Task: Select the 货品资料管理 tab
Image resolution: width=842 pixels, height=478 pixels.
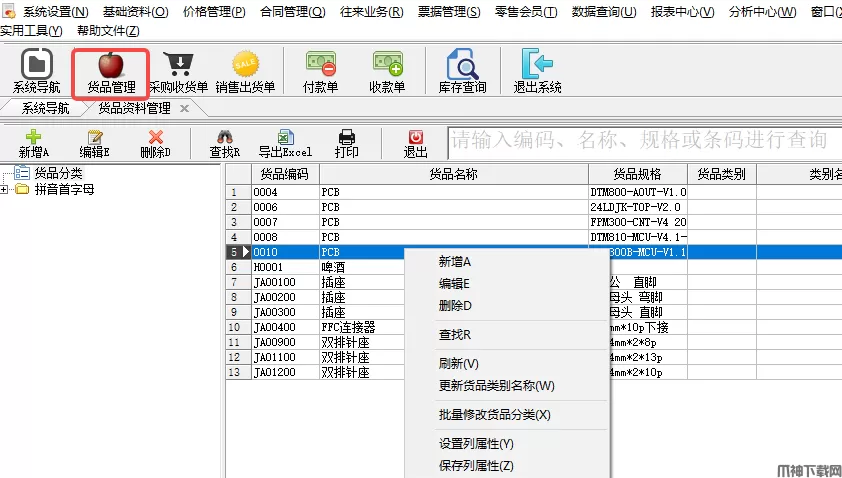Action: tap(134, 108)
